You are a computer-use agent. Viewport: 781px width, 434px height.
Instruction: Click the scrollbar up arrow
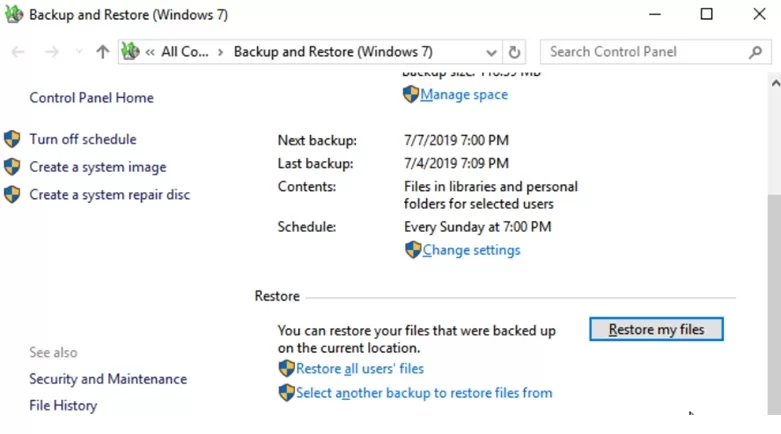[x=775, y=83]
